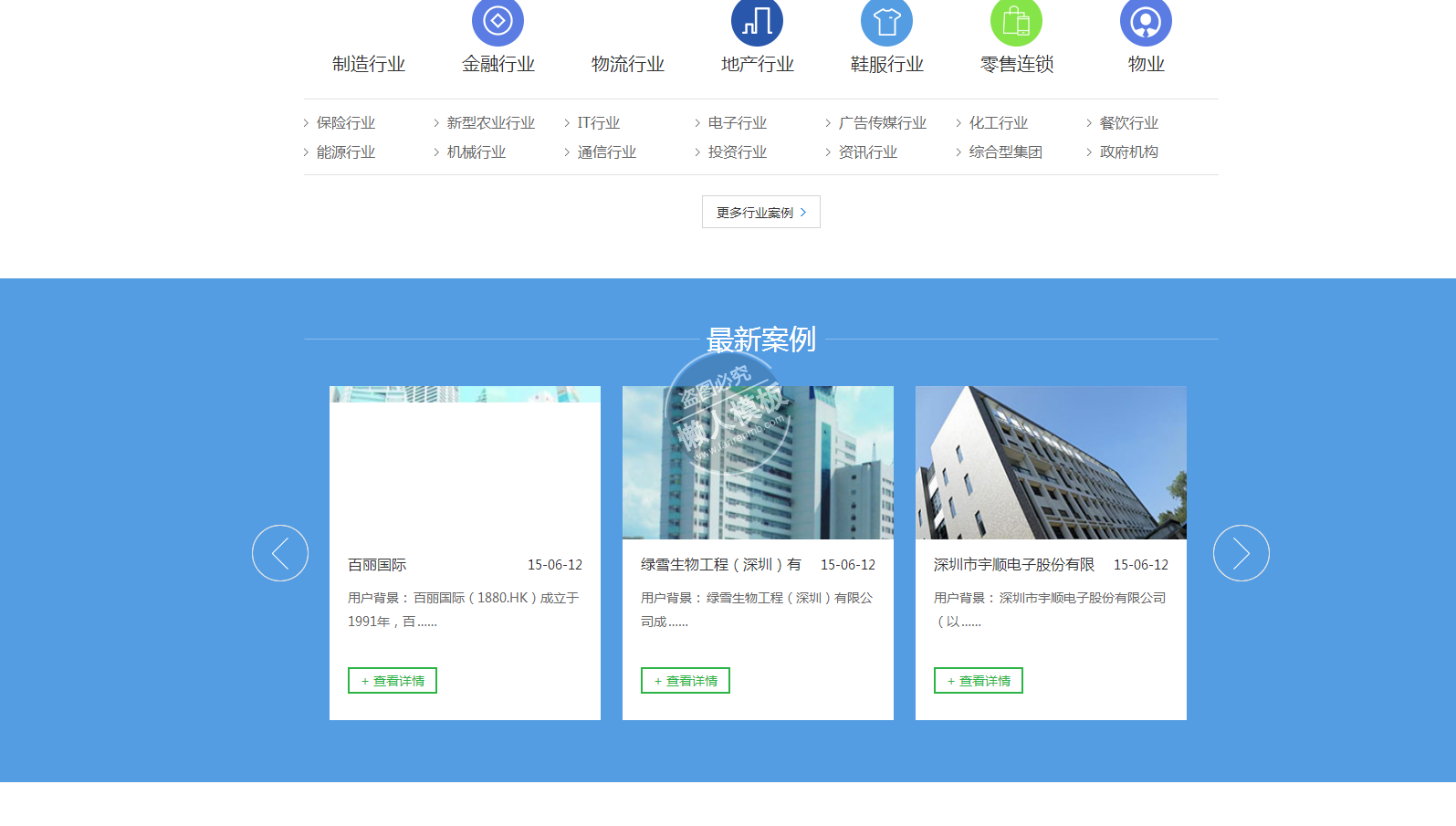1456x826 pixels.
Task: Click the 深圳市宇顺电子 building thumbnail
Action: 1051,463
